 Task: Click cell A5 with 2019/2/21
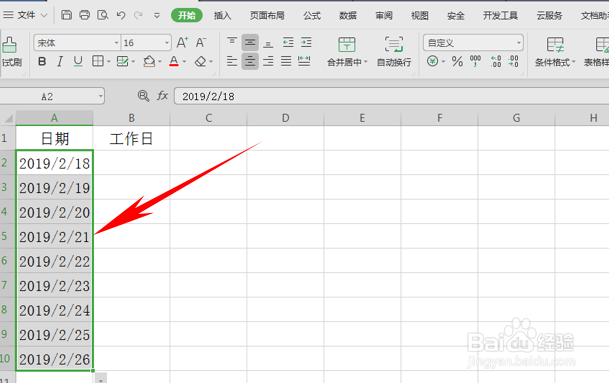click(x=54, y=237)
